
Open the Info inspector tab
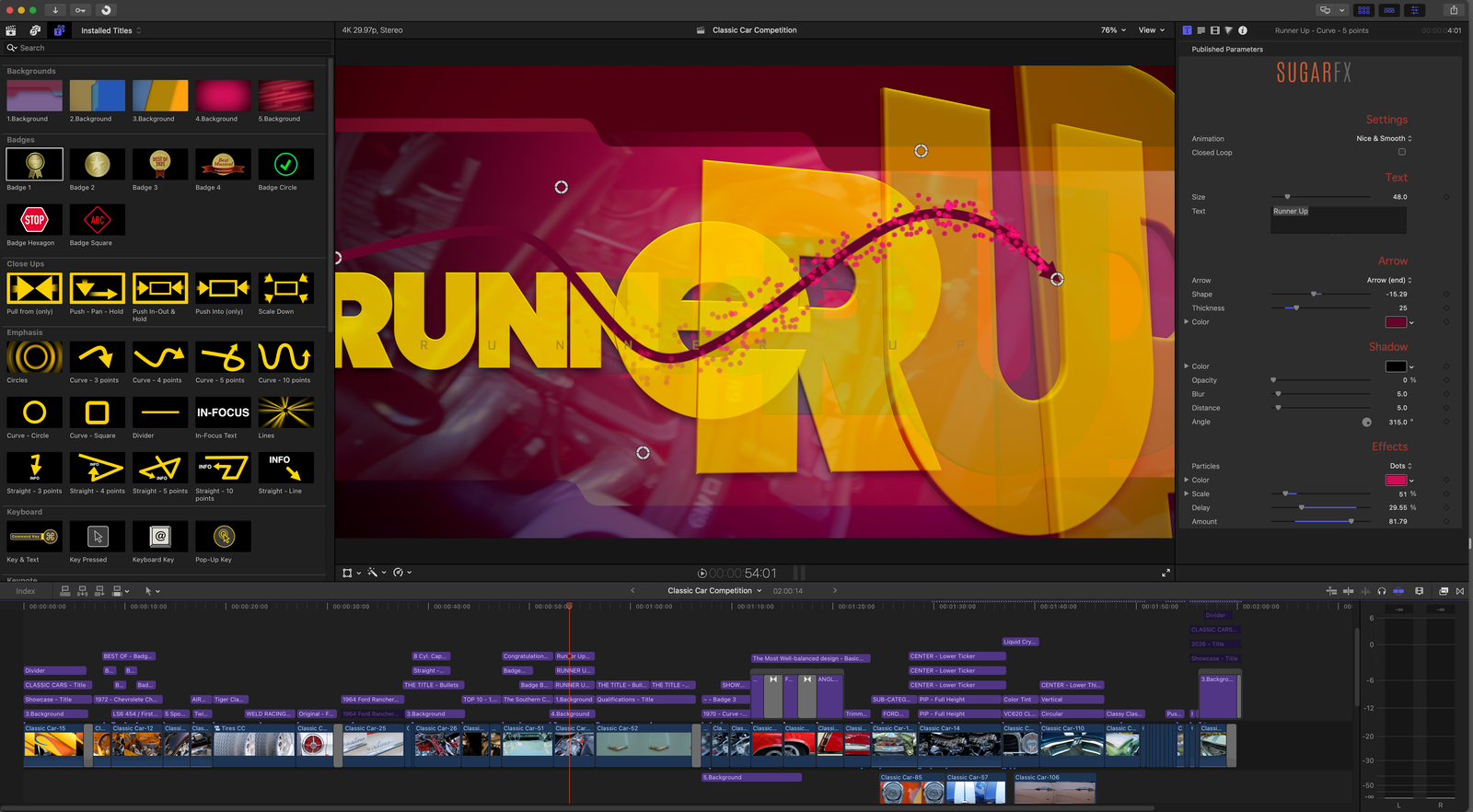pyautogui.click(x=1242, y=30)
